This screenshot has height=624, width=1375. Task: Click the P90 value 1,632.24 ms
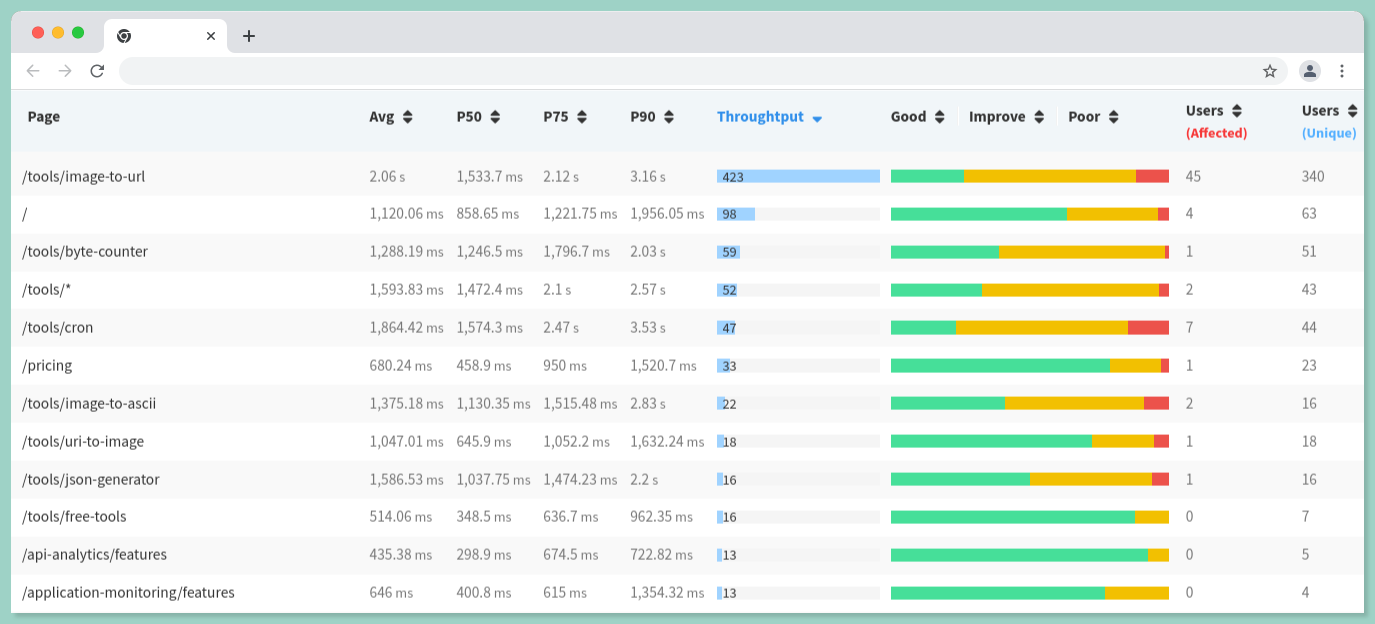pos(667,442)
